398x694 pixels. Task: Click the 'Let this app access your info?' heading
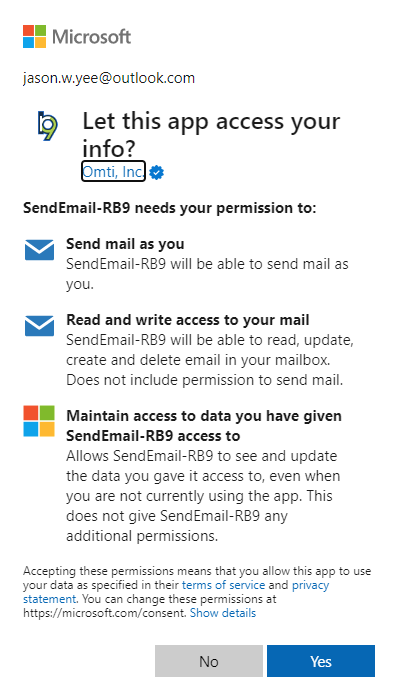211,134
